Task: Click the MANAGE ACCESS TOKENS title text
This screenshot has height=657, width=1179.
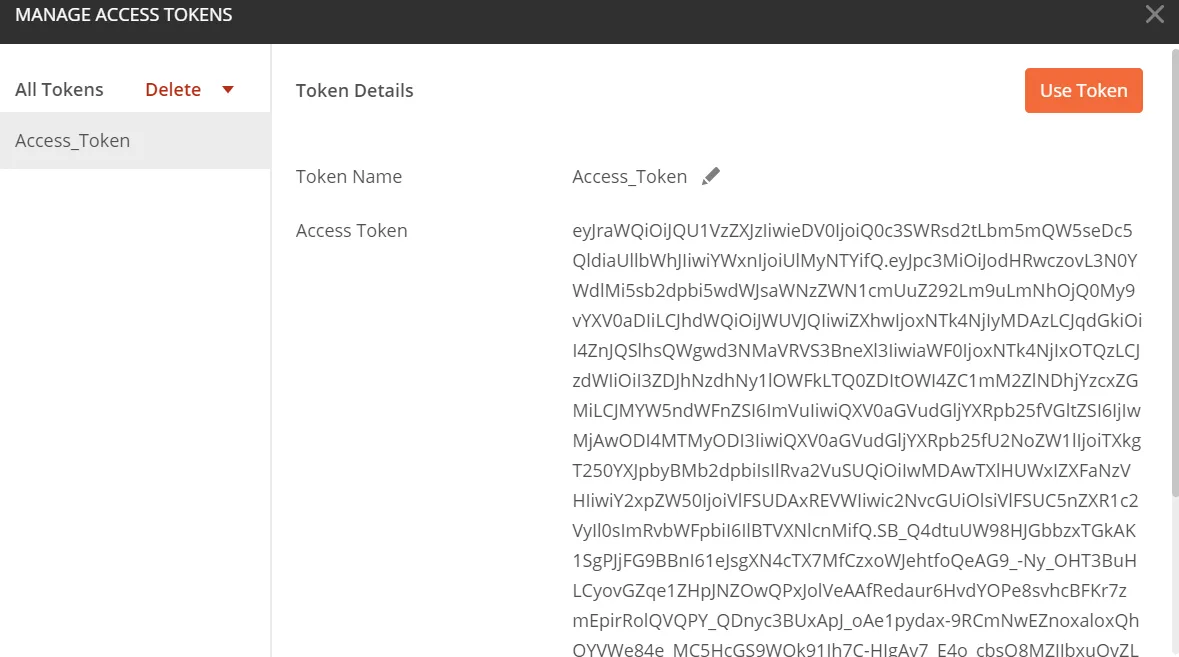Action: coord(124,14)
